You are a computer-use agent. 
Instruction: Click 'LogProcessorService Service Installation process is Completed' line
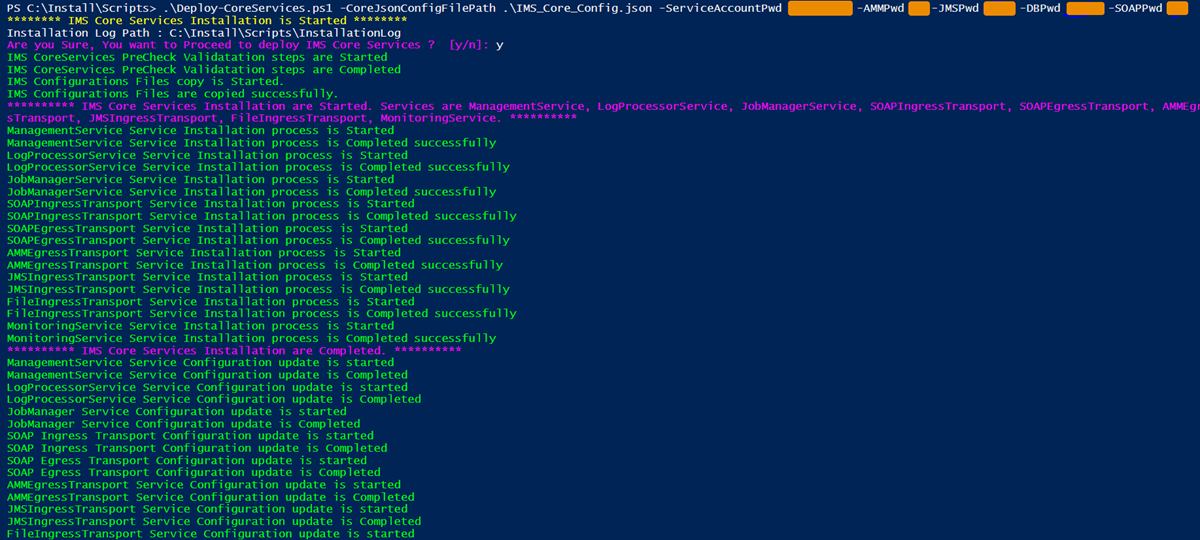tap(251, 167)
